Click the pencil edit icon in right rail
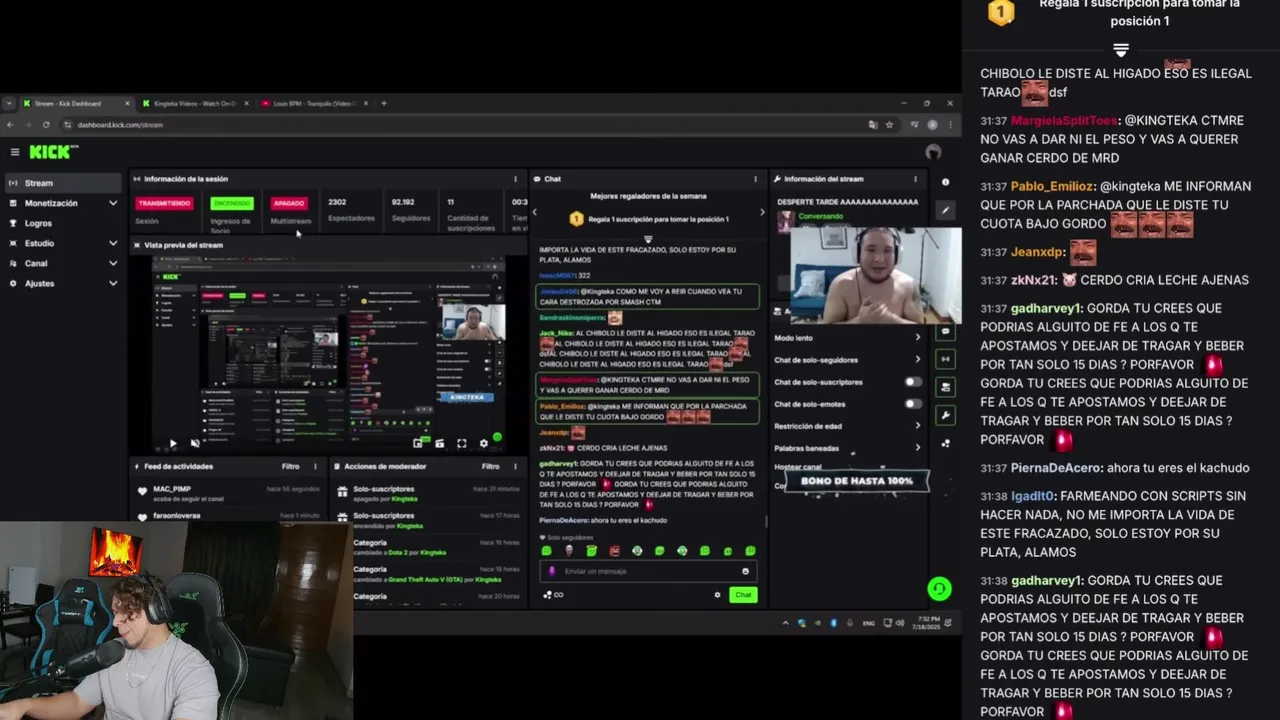The width and height of the screenshot is (1280, 720). click(945, 211)
